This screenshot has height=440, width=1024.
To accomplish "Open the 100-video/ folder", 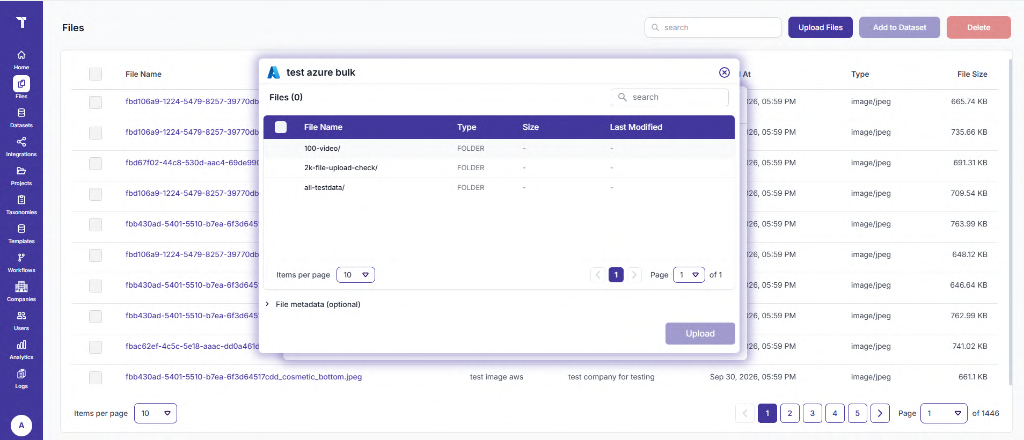I will (323, 148).
